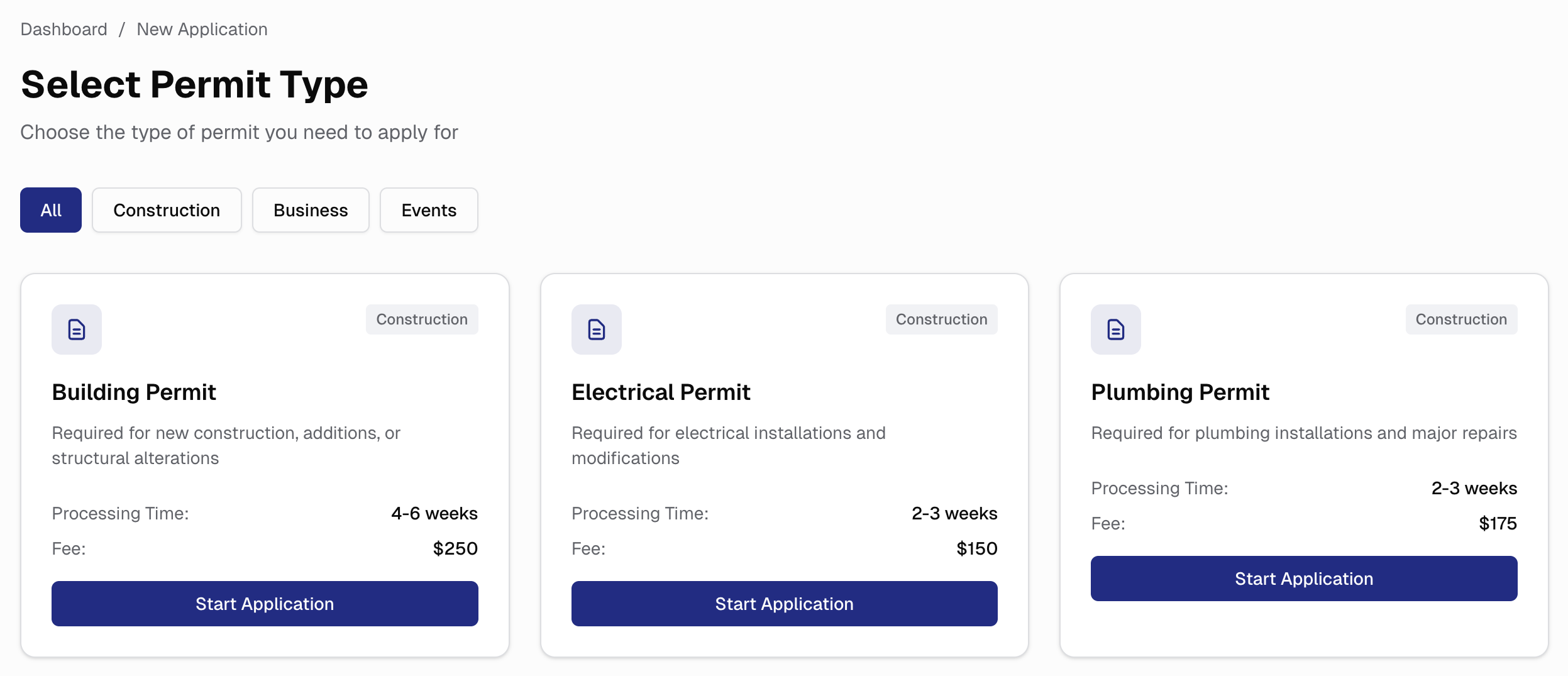Image resolution: width=1568 pixels, height=676 pixels.
Task: Activate the Events filter
Action: coord(429,210)
